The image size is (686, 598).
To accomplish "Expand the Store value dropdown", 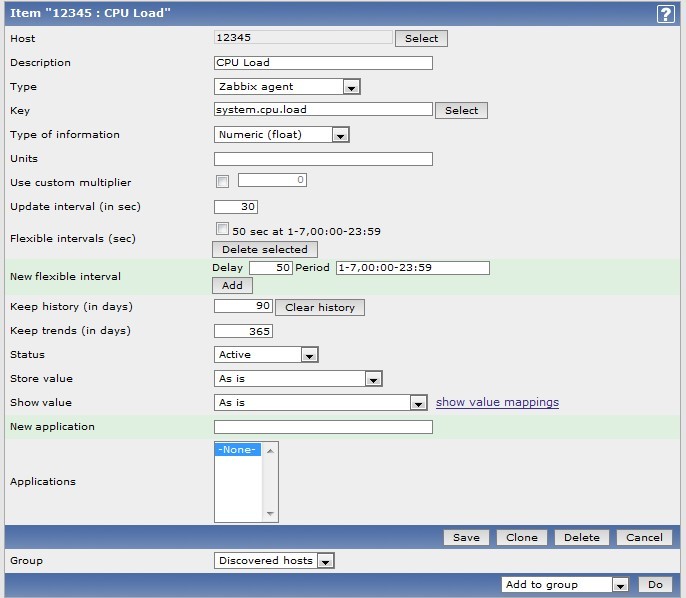I will pos(298,379).
